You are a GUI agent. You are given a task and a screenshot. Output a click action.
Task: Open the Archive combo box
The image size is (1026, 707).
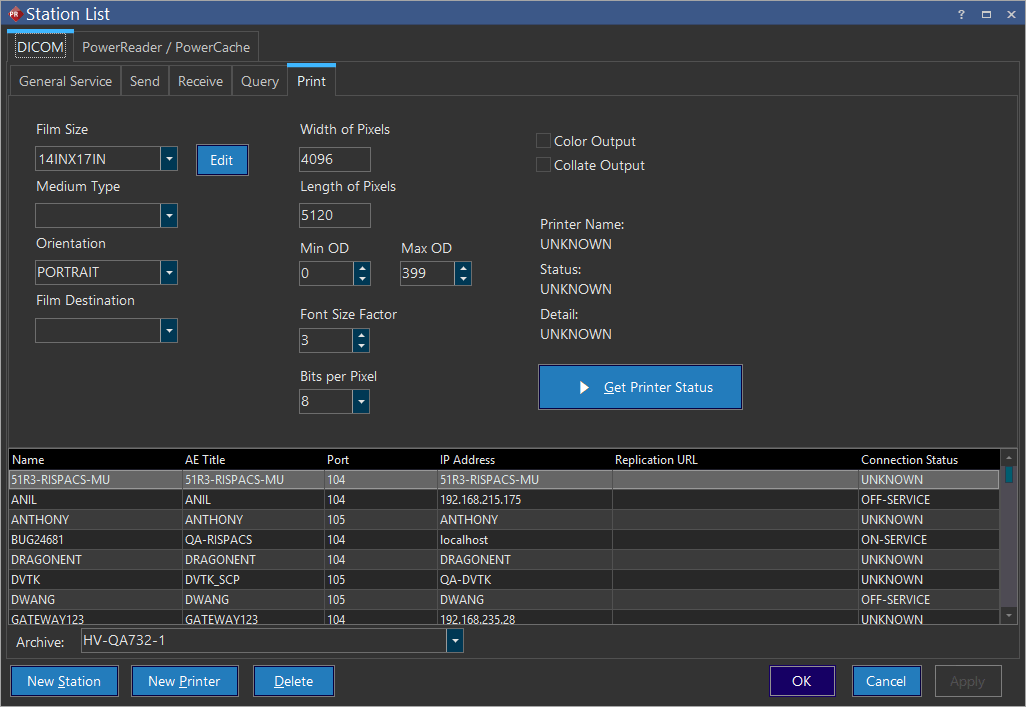pos(455,641)
